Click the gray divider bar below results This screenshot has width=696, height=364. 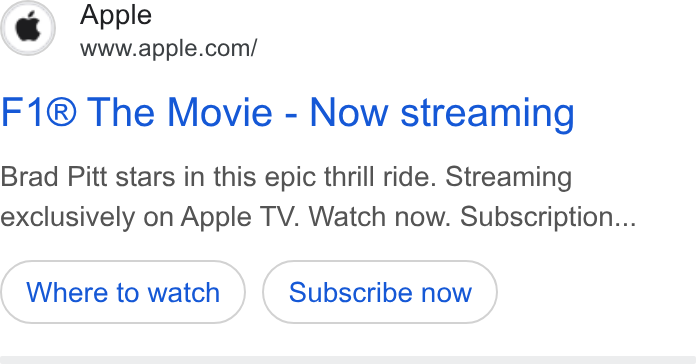click(348, 360)
